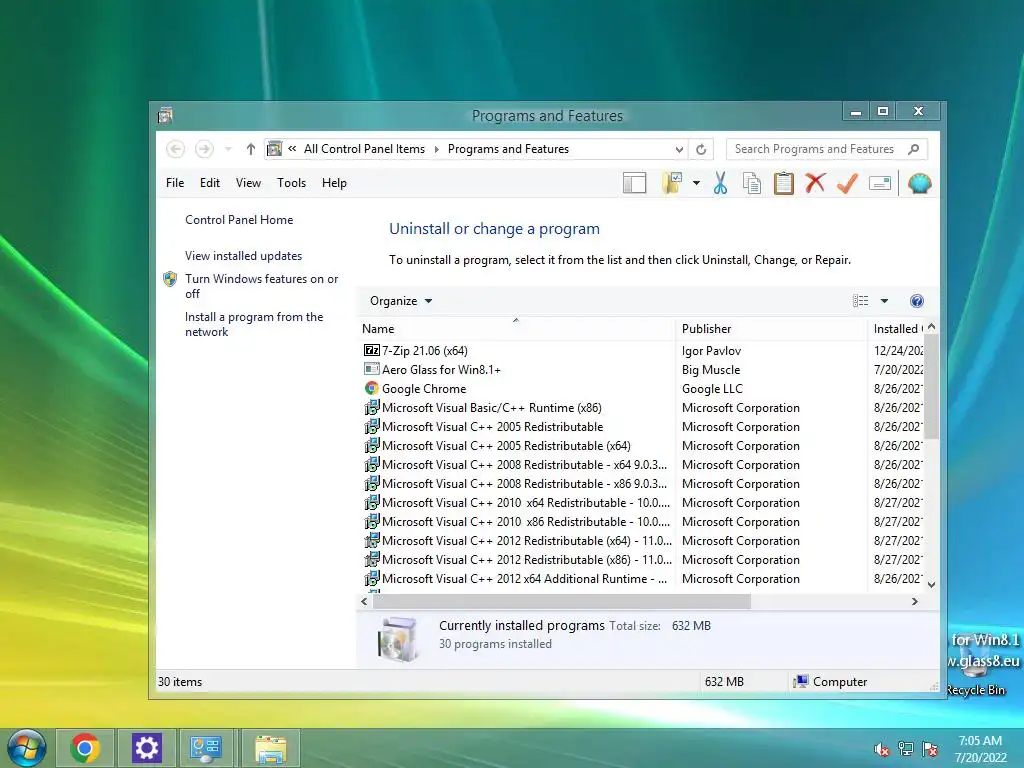This screenshot has height=768, width=1024.
Task: Click the Up one level arrow
Action: (250, 150)
